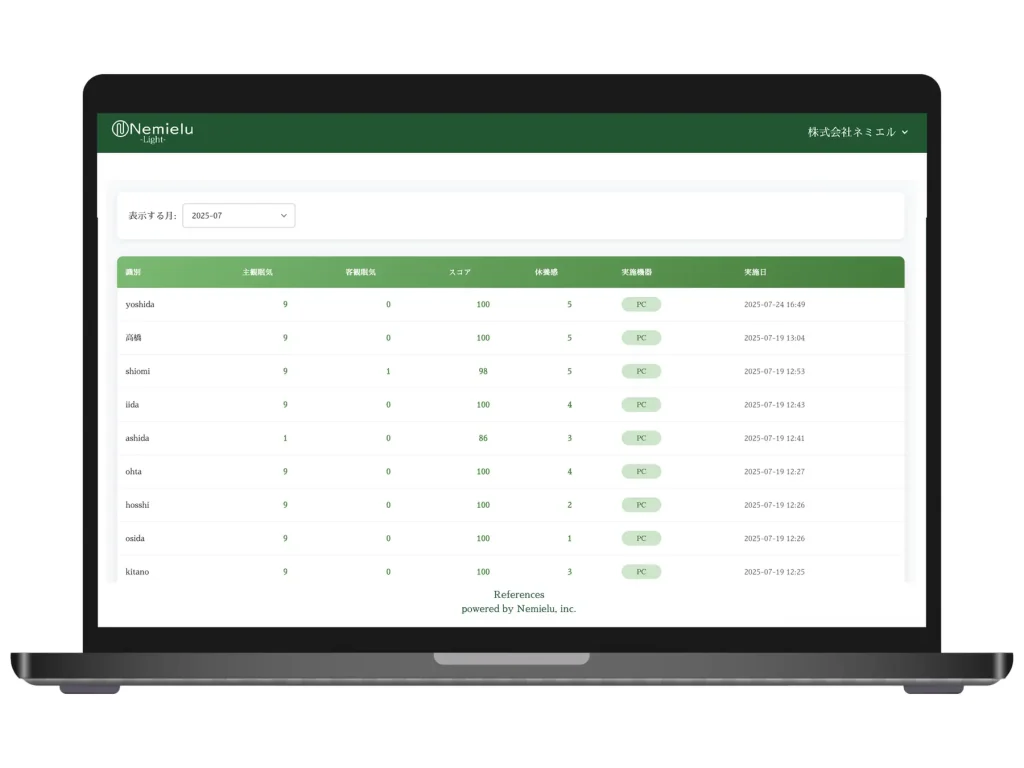The image size is (1024, 768).
Task: Click the PC badge in ohta row
Action: pyautogui.click(x=641, y=471)
